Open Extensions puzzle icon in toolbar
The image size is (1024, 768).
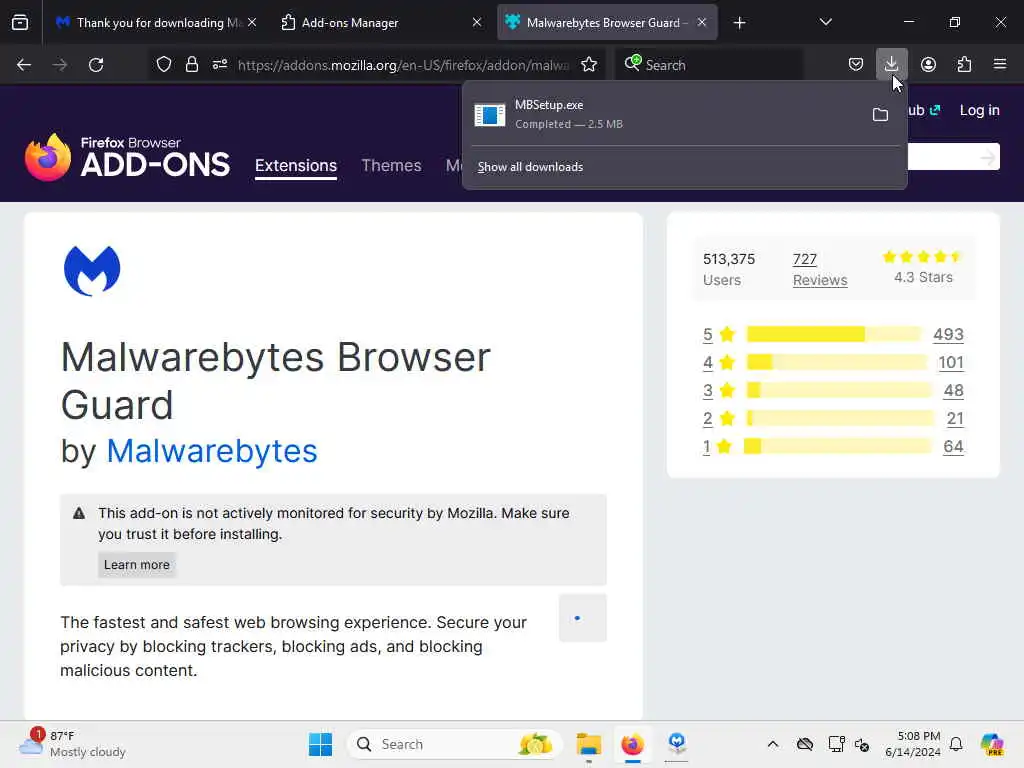964,65
